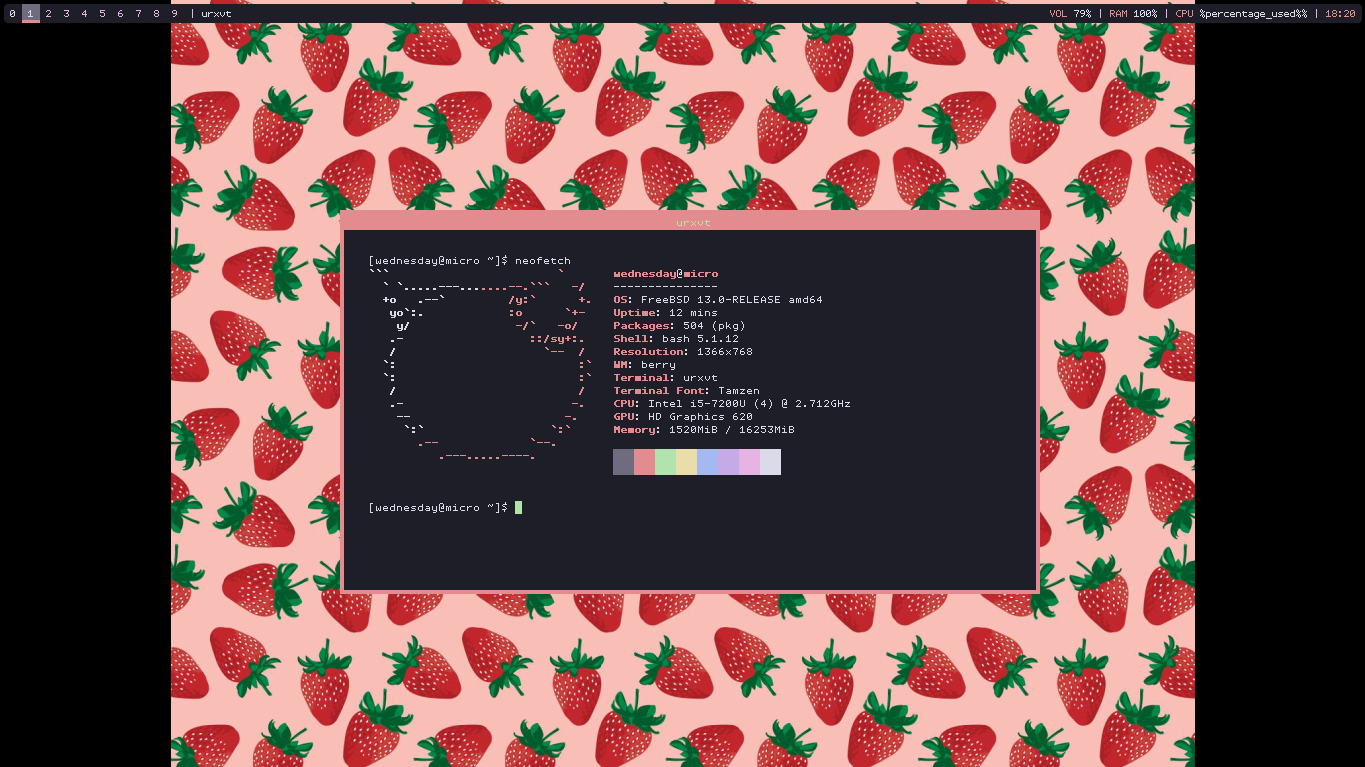Switch to workspace 2 in top bar
This screenshot has height=767, width=1365.
[x=48, y=14]
